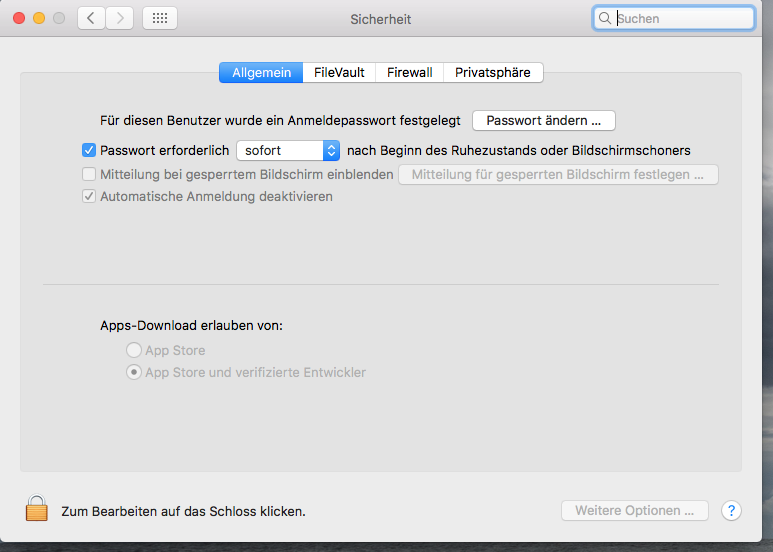Click 'Mitteilung für gesperrten Bildschirm festlegen ...' button
The image size is (773, 552).
click(x=558, y=175)
